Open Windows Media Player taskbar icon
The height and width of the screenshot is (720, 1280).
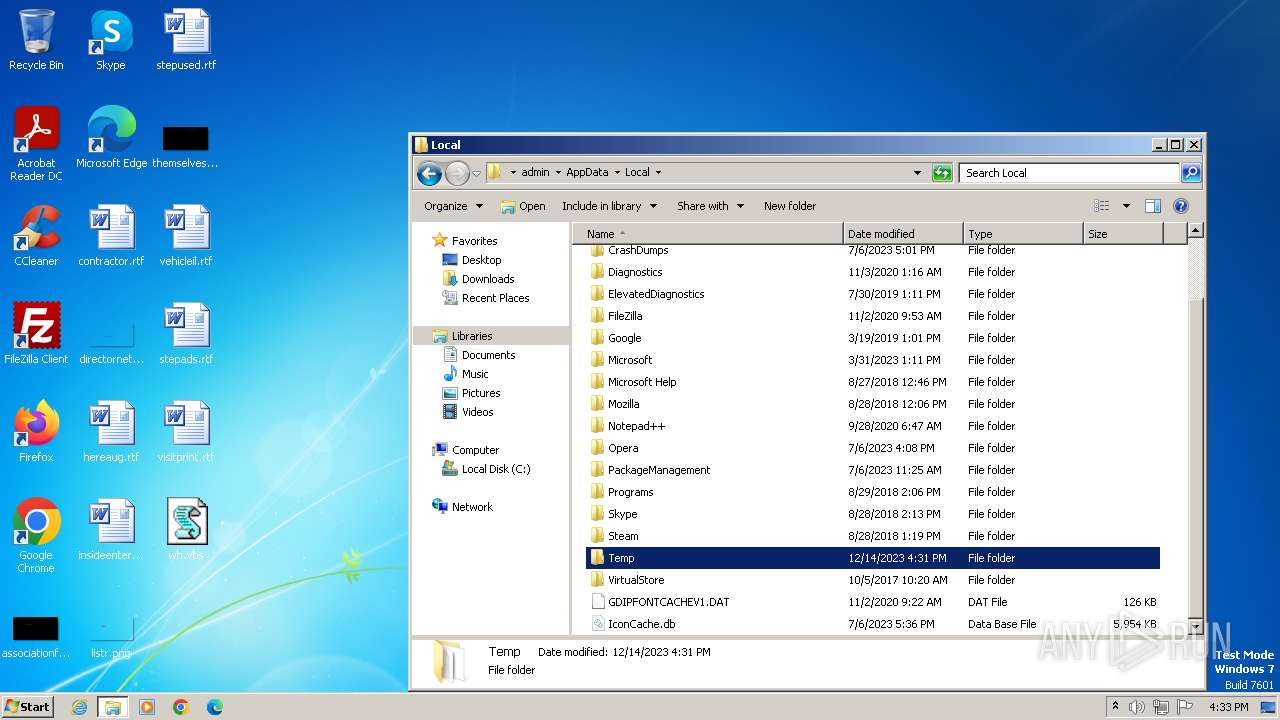tap(147, 707)
